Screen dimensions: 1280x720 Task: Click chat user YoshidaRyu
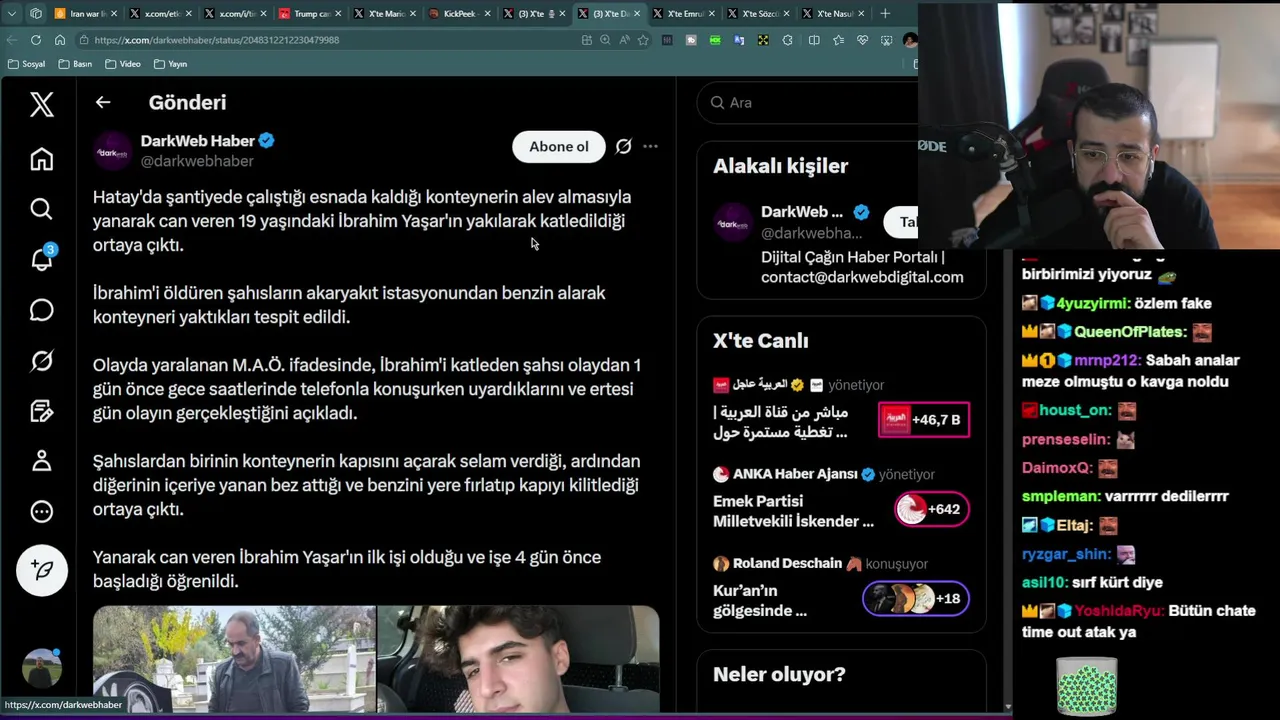tap(1117, 611)
